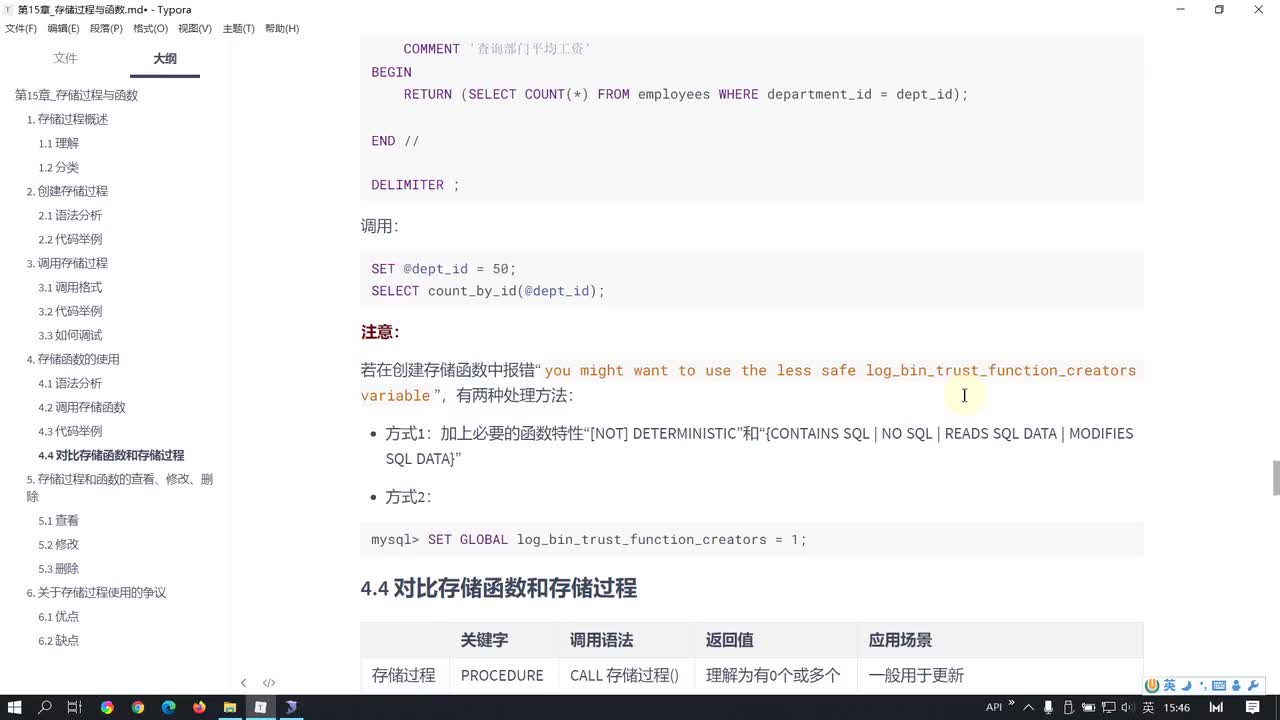Go to outline item 1. 存储过程概述

[67, 119]
